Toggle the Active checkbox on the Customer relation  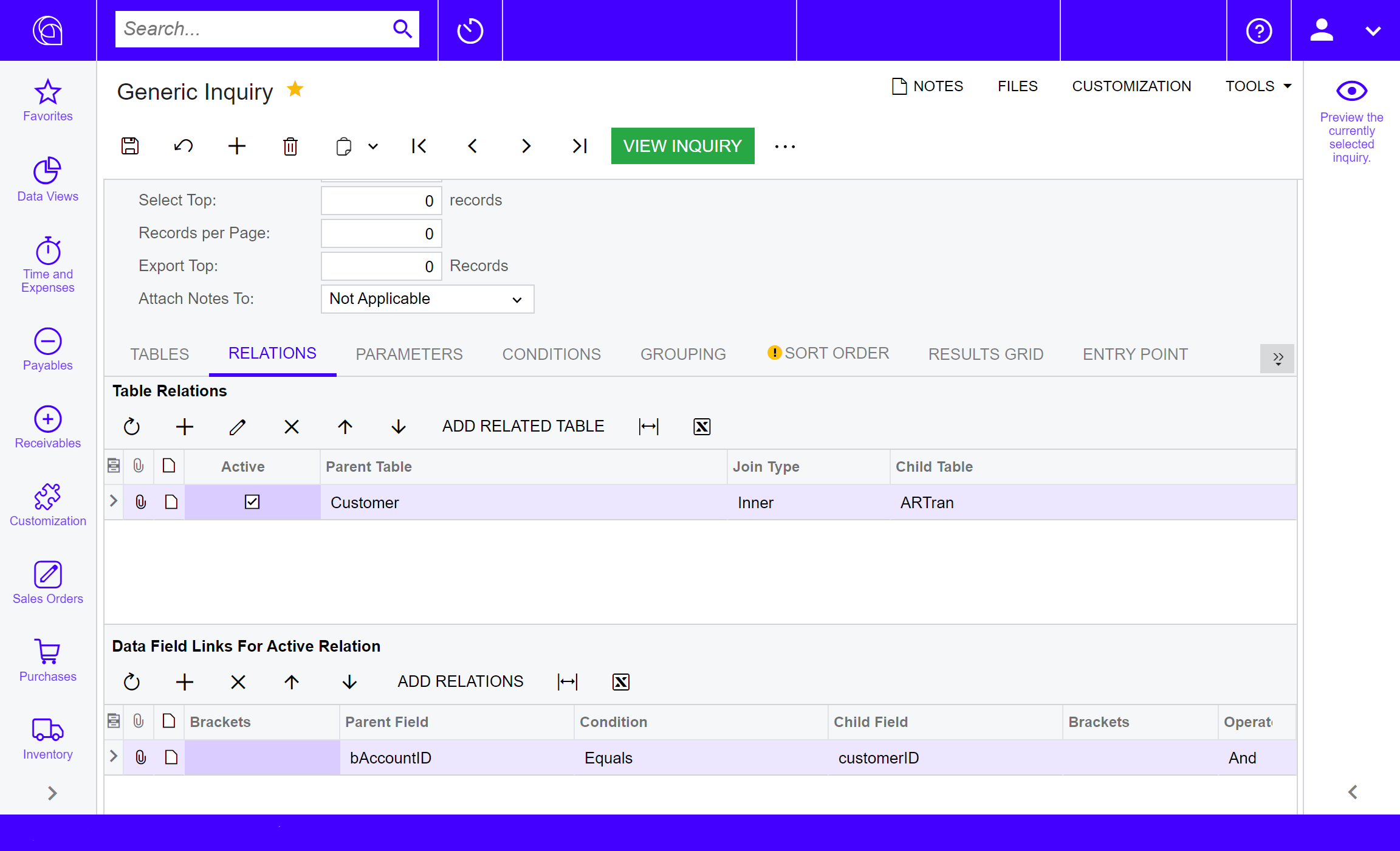click(252, 501)
